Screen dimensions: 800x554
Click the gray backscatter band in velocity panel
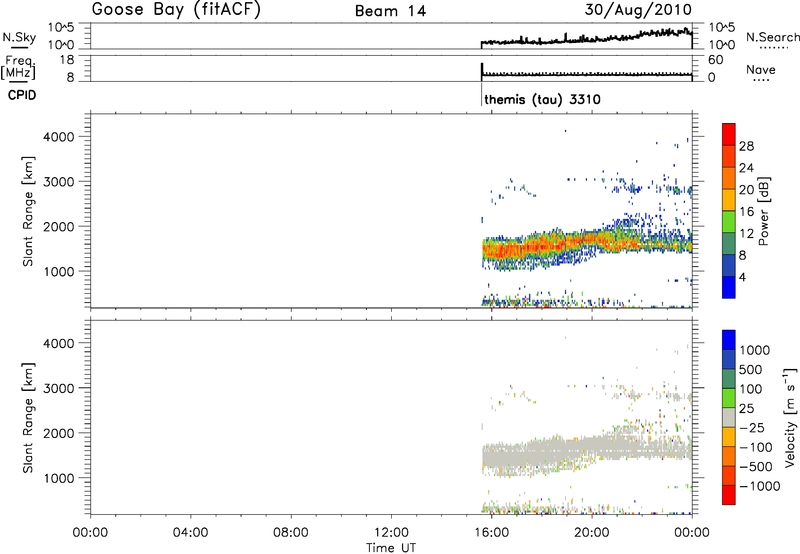pos(587,451)
